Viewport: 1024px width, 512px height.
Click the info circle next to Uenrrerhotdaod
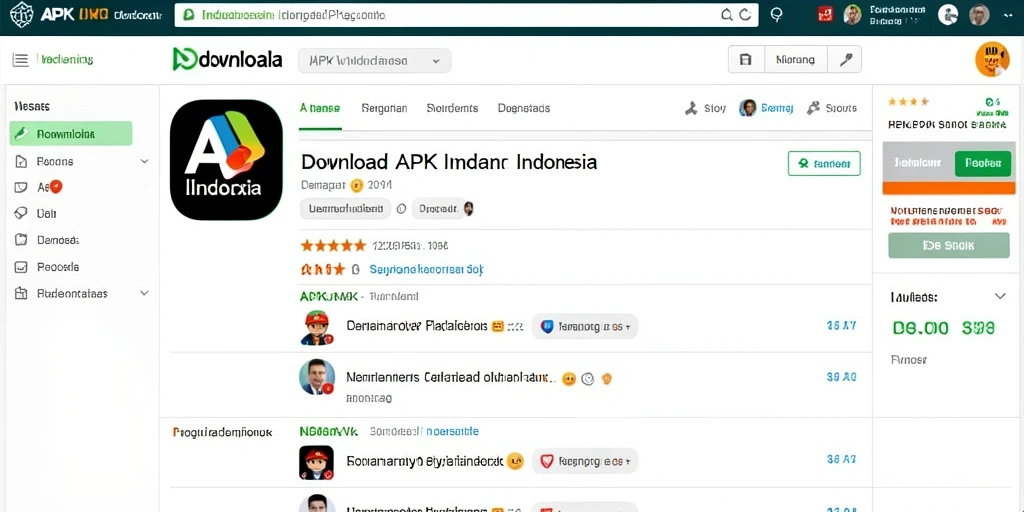pos(402,209)
